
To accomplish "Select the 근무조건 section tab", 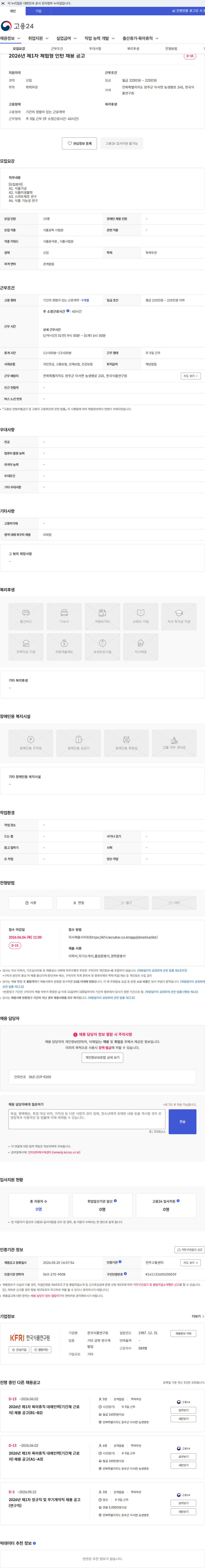I will (57, 49).
